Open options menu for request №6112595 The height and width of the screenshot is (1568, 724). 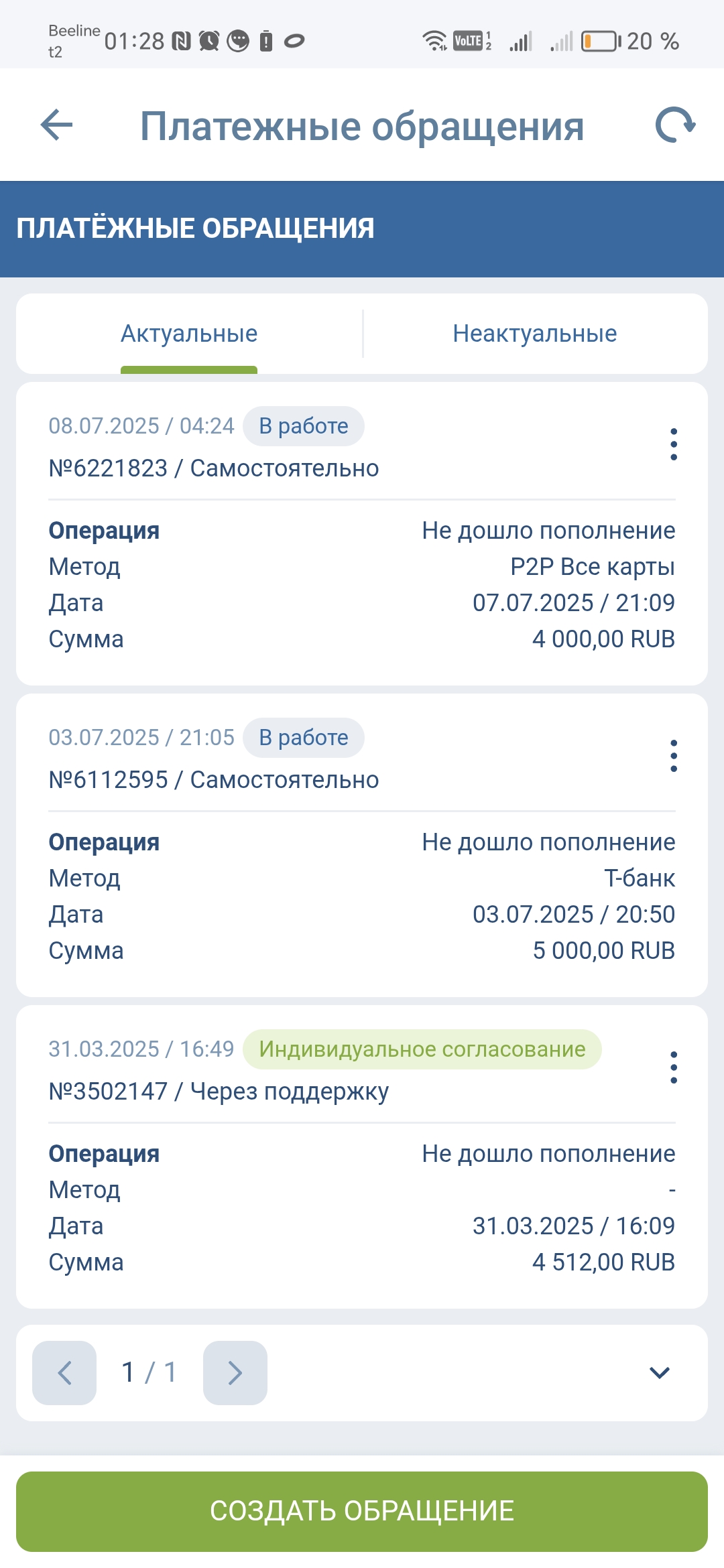pyautogui.click(x=674, y=757)
